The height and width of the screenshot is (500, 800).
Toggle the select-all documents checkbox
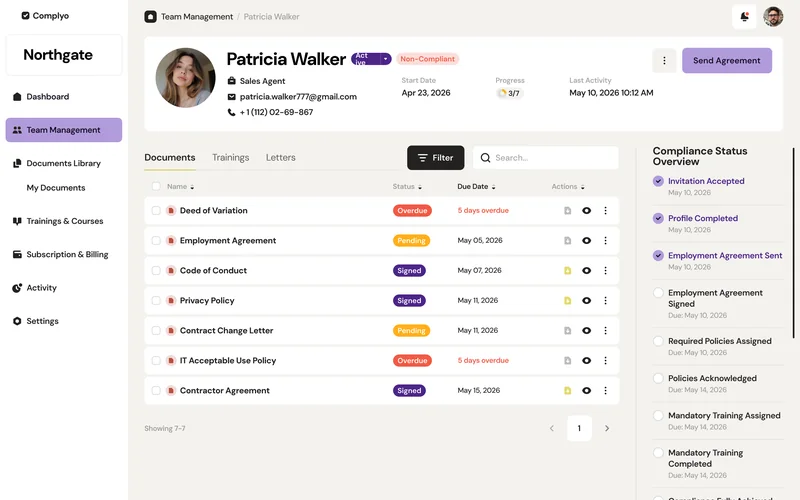point(156,187)
